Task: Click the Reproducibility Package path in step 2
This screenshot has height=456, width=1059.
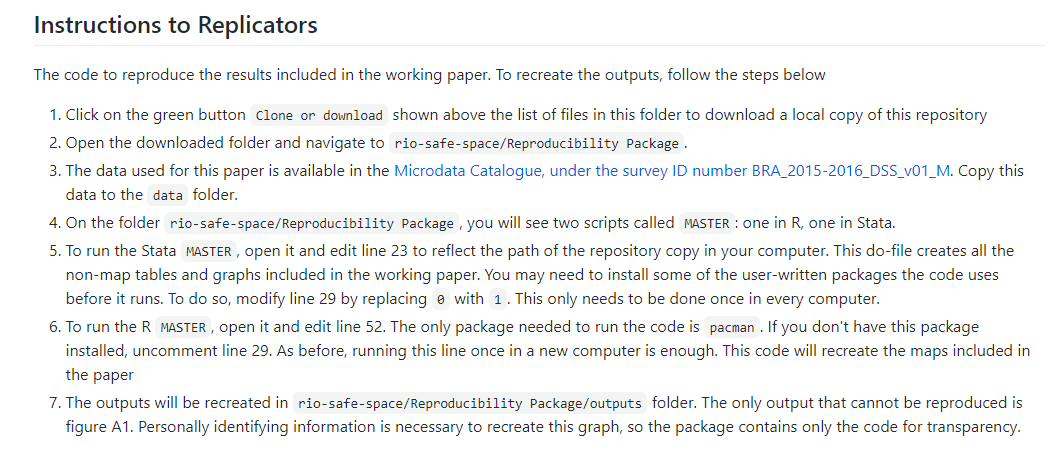Action: (537, 143)
